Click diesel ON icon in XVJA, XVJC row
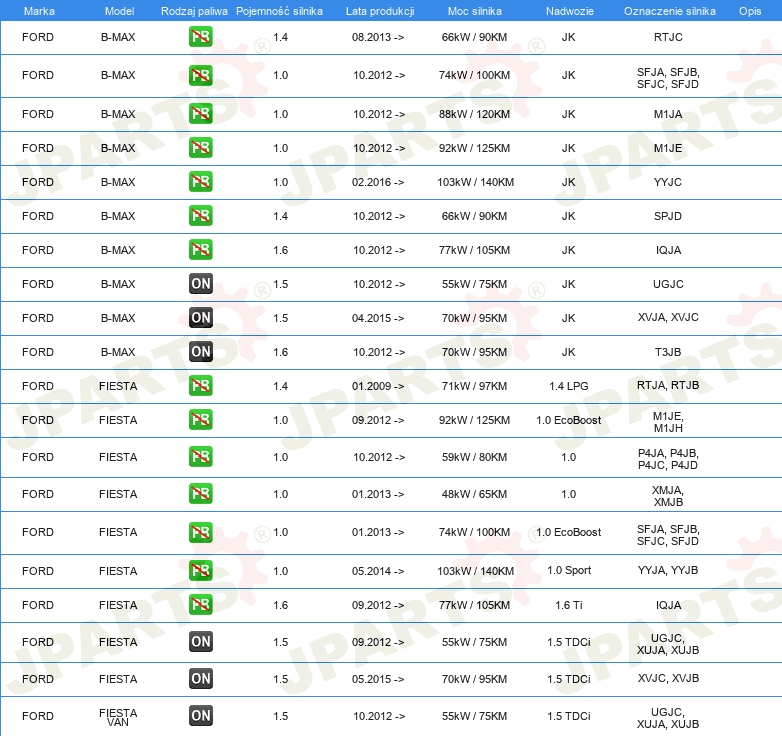The image size is (782, 736). pyautogui.click(x=200, y=317)
